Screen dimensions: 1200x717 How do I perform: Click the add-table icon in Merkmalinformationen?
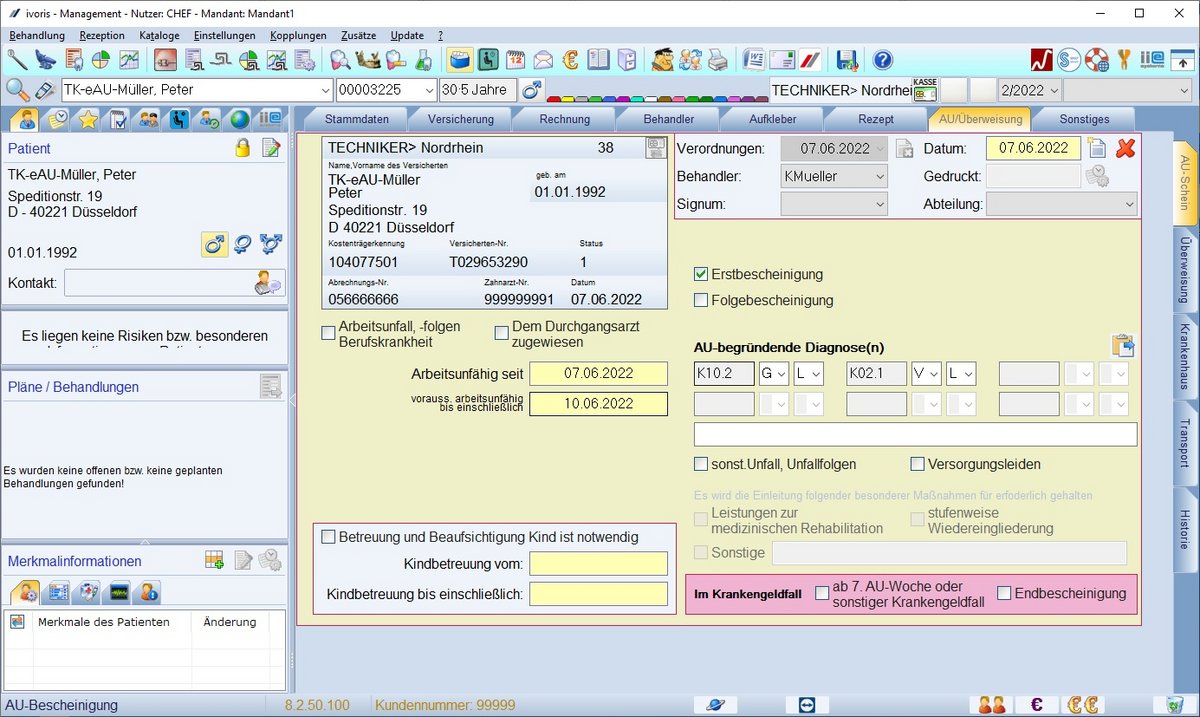point(214,560)
